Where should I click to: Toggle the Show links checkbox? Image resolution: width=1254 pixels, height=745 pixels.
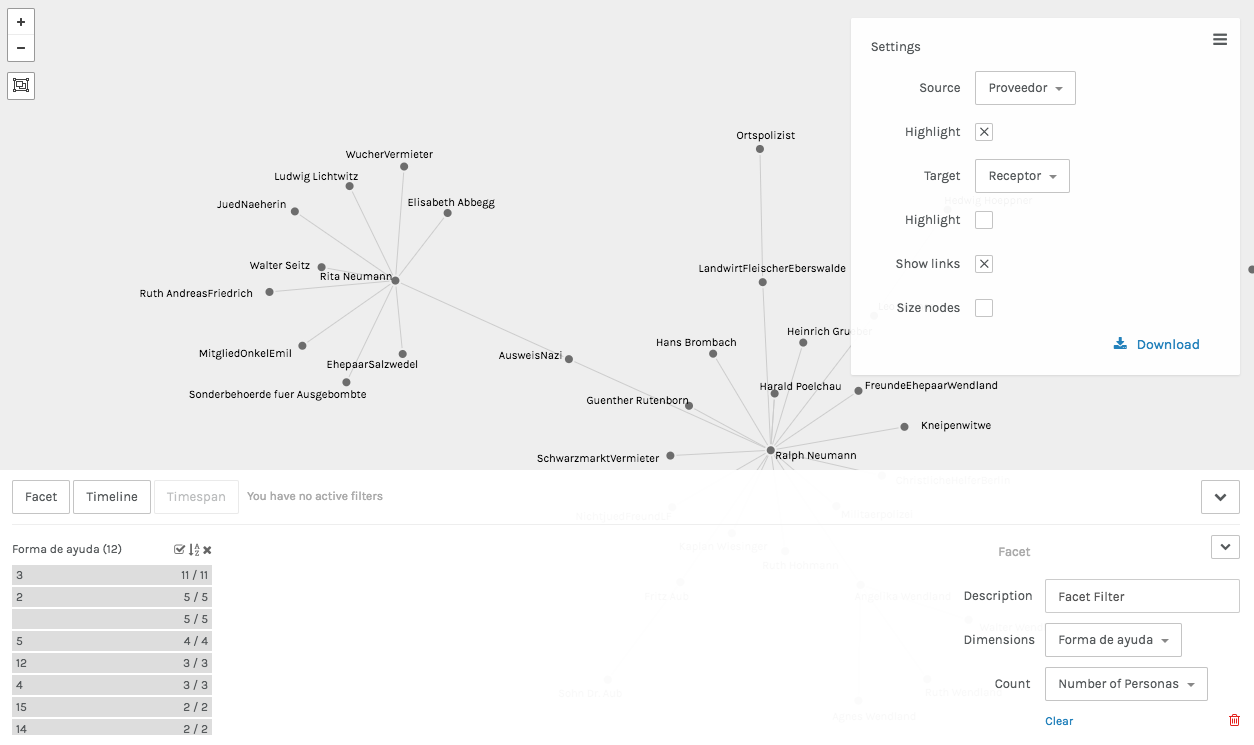tap(984, 264)
